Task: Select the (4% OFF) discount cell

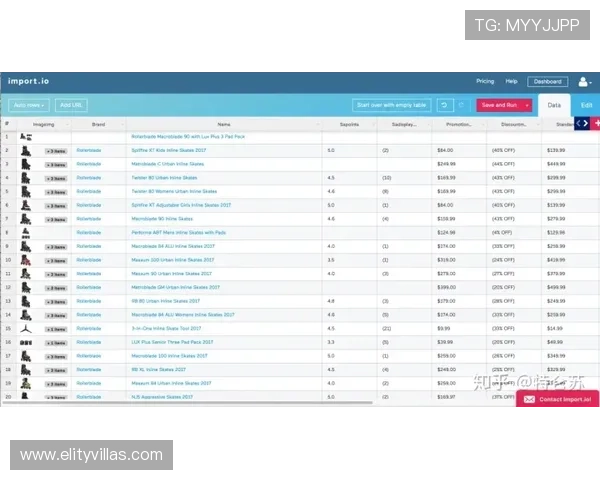Action: coord(502,233)
